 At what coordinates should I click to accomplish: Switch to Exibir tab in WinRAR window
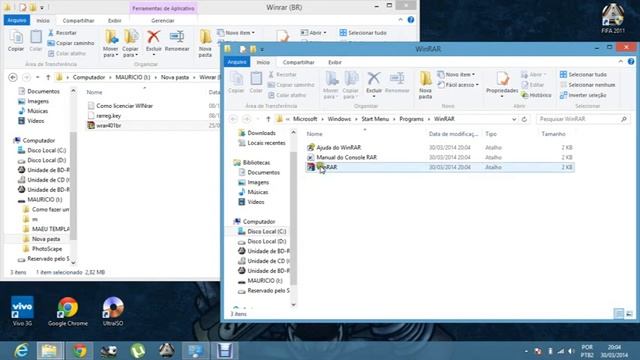pyautogui.click(x=335, y=62)
